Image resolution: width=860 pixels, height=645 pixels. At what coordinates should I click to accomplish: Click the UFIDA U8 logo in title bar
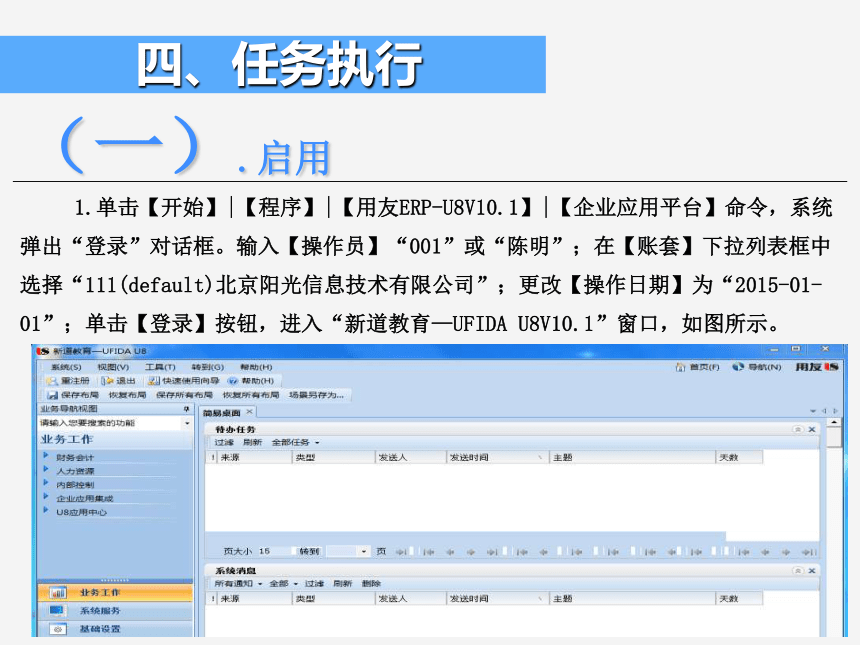point(43,351)
